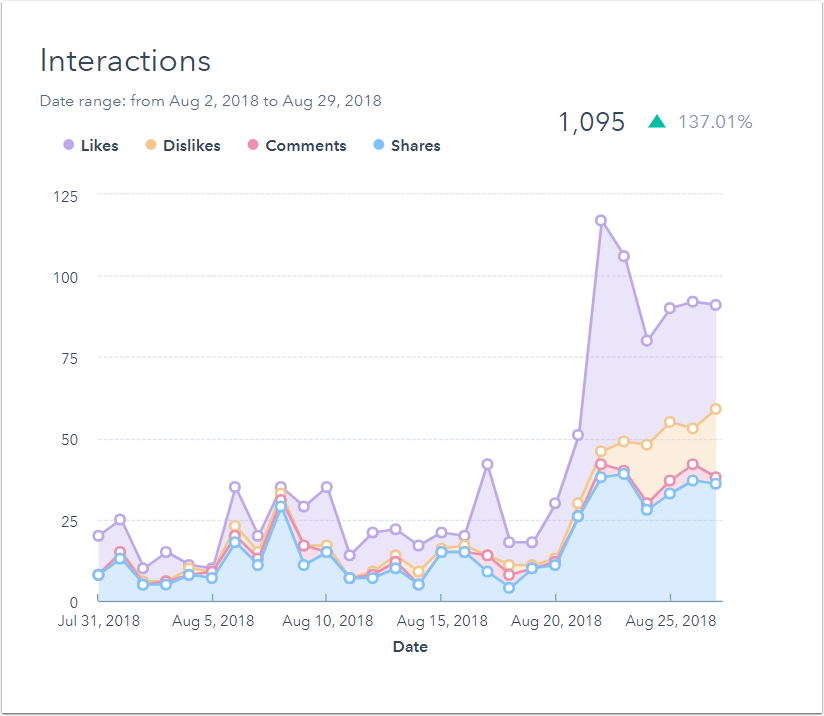Select the blue Shares legend color dot
The width and height of the screenshot is (824, 716).
[379, 146]
